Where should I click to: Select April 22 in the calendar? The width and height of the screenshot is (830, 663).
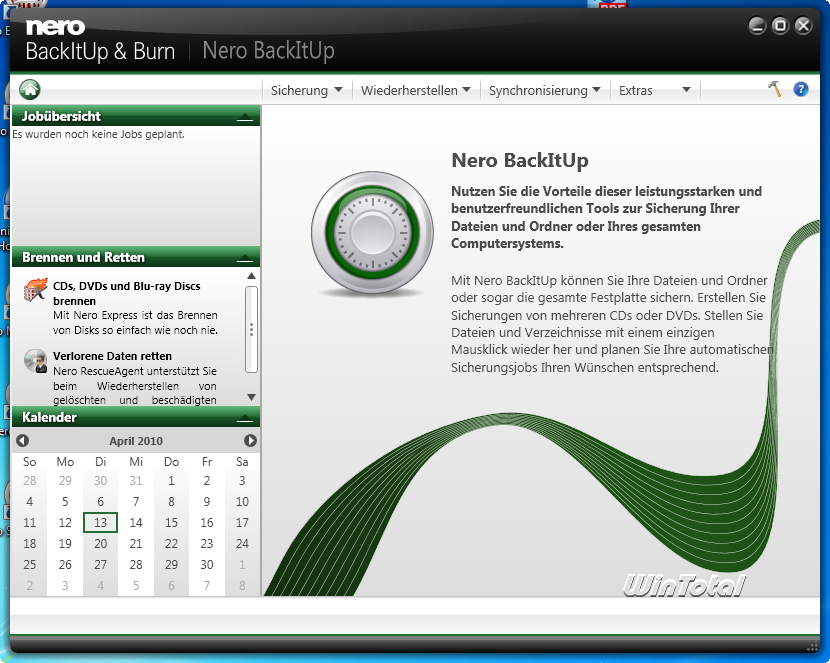[171, 543]
